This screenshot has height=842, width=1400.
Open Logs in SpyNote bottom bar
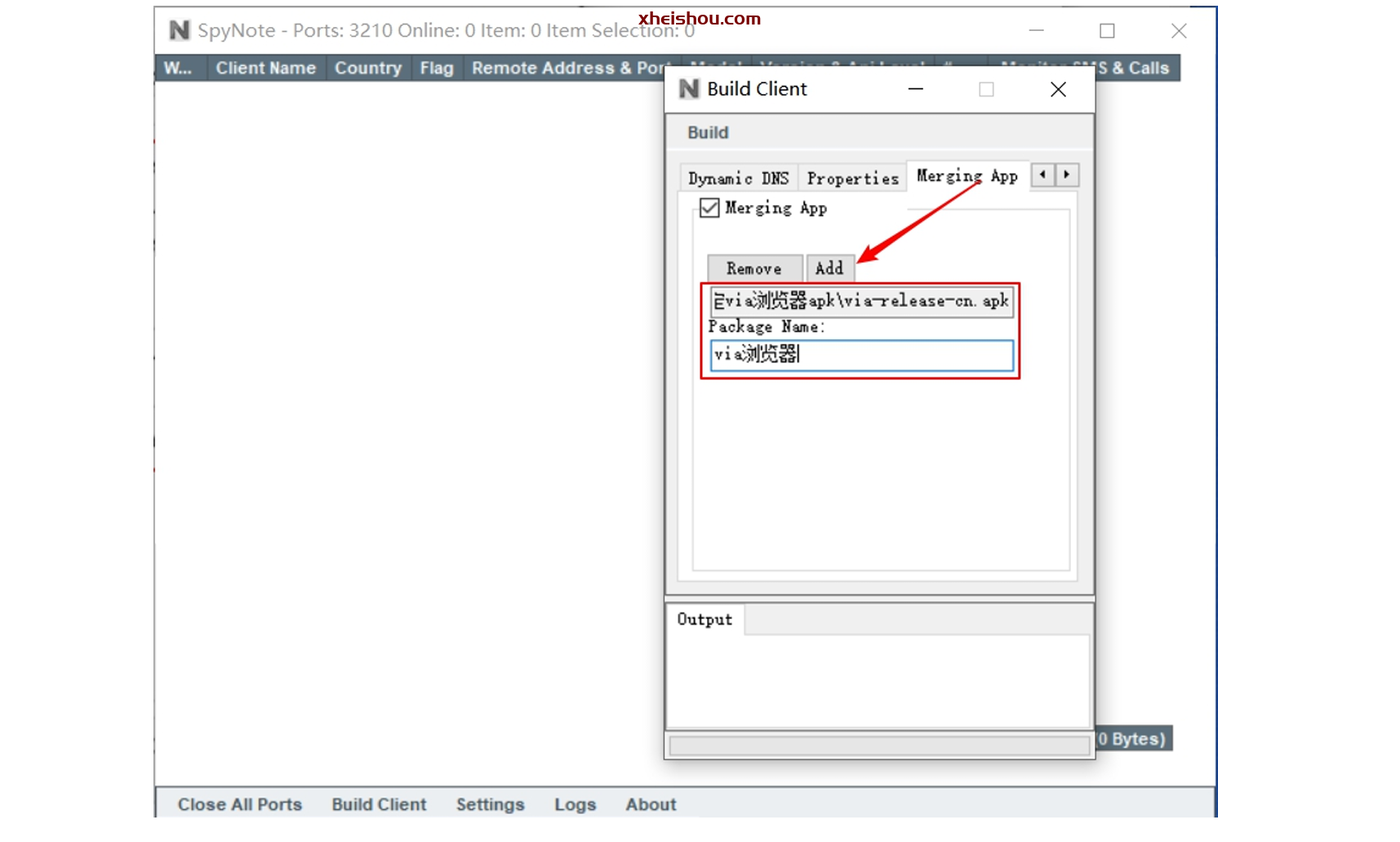click(x=576, y=804)
